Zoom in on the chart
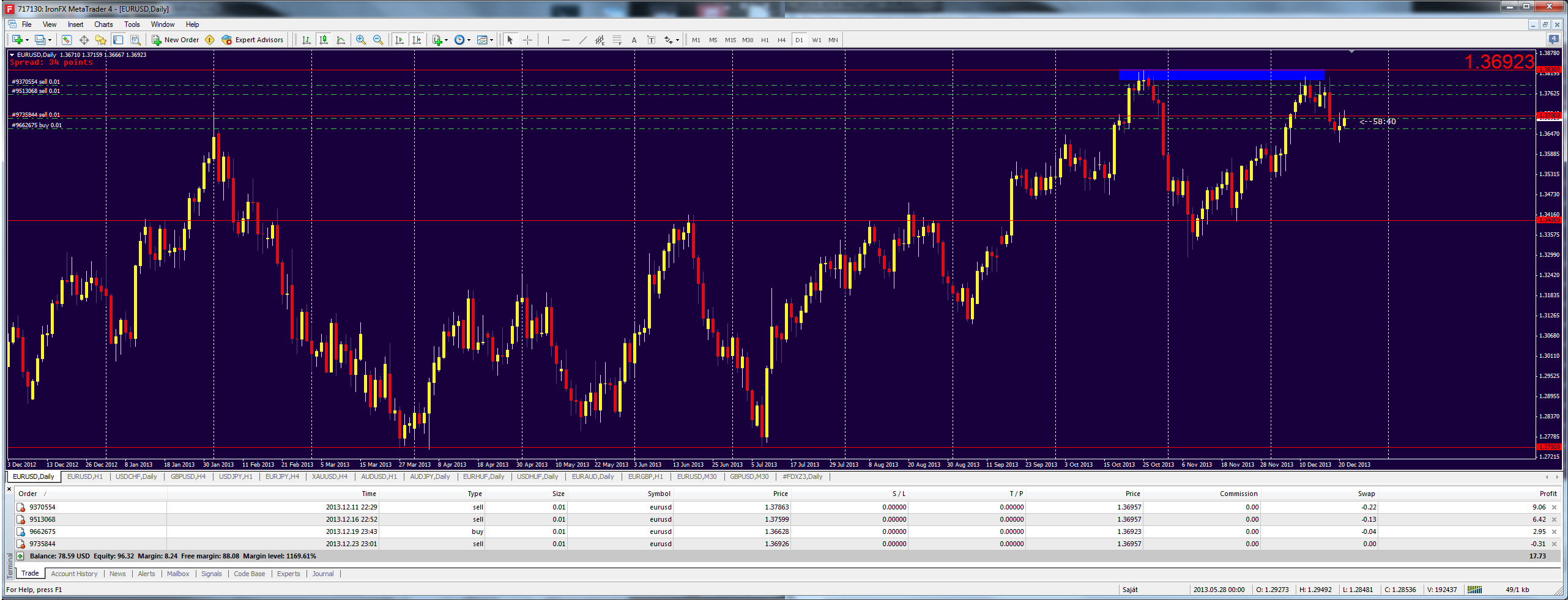 point(361,40)
